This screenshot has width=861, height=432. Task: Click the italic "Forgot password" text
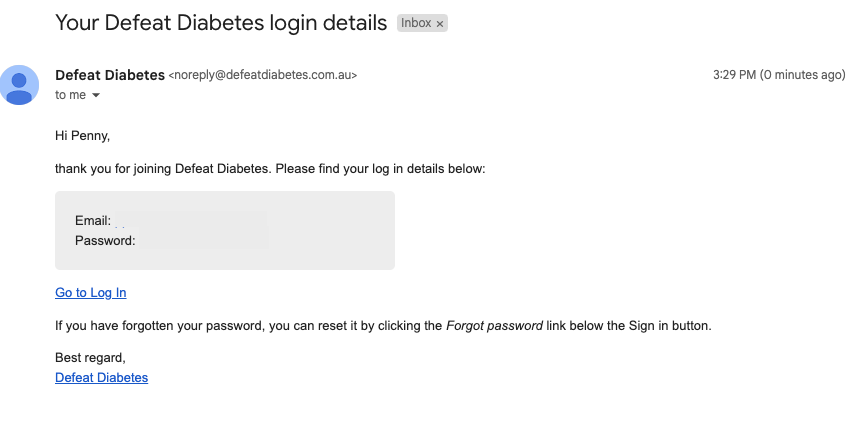[494, 325]
